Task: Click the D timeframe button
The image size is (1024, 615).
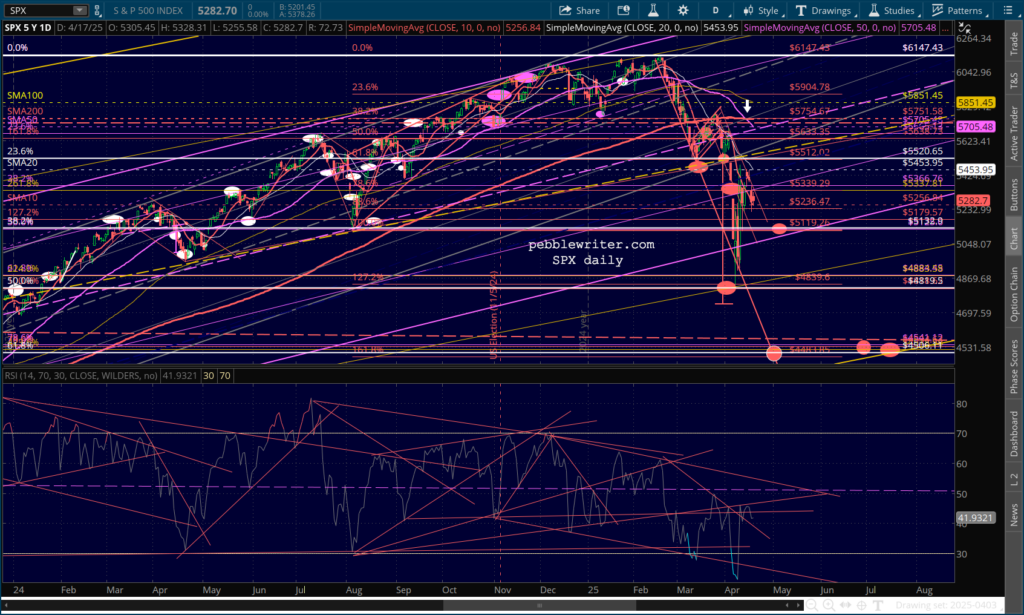Action: [x=718, y=10]
